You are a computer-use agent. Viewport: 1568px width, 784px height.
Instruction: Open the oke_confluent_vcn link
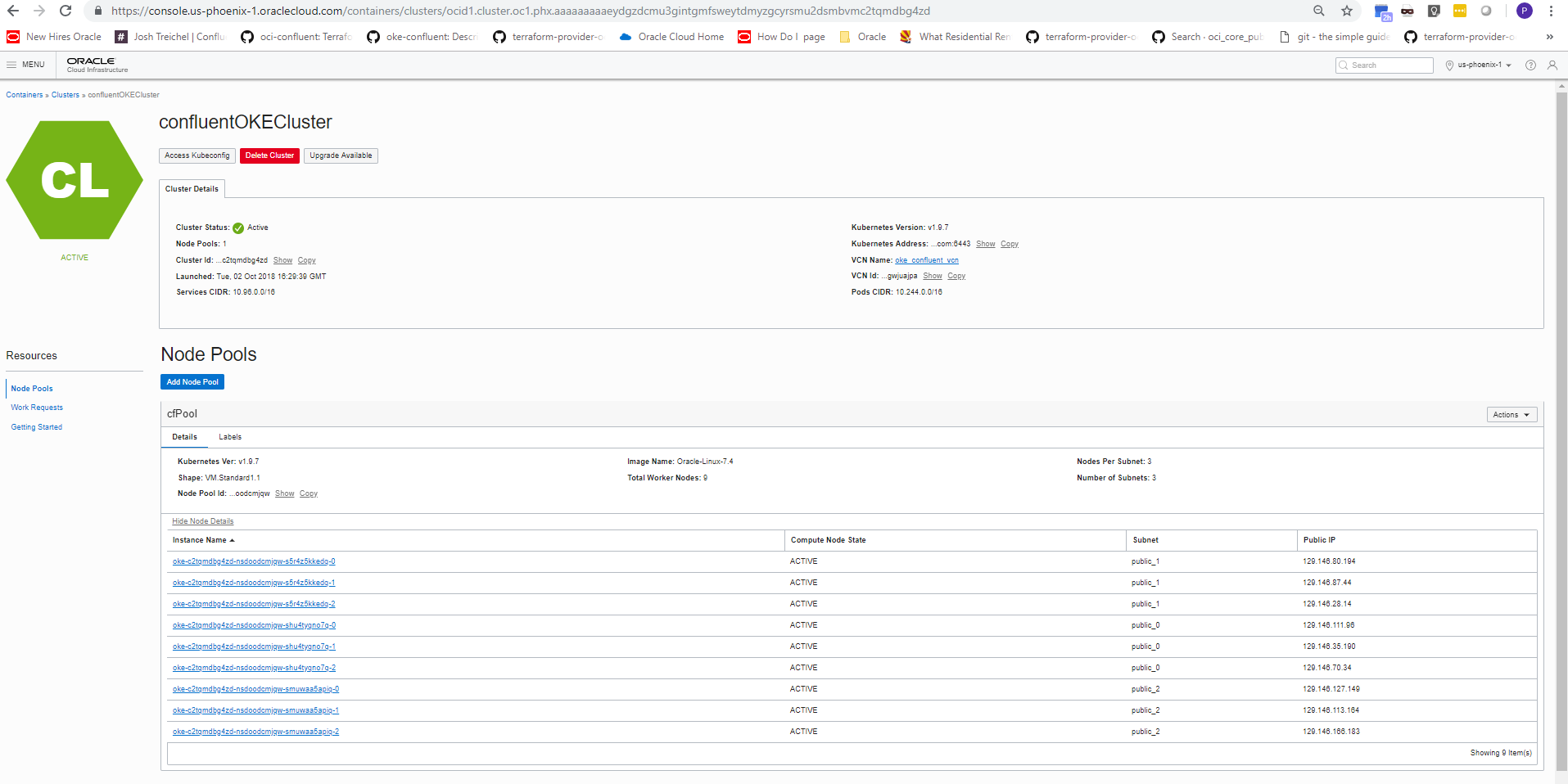[x=927, y=260]
